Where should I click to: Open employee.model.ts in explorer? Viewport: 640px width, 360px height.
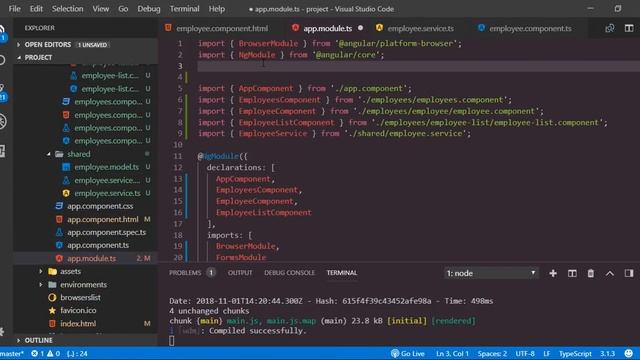(x=107, y=167)
